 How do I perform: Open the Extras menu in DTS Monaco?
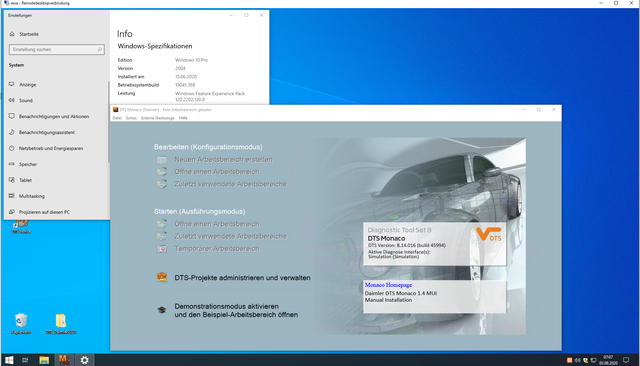click(131, 118)
